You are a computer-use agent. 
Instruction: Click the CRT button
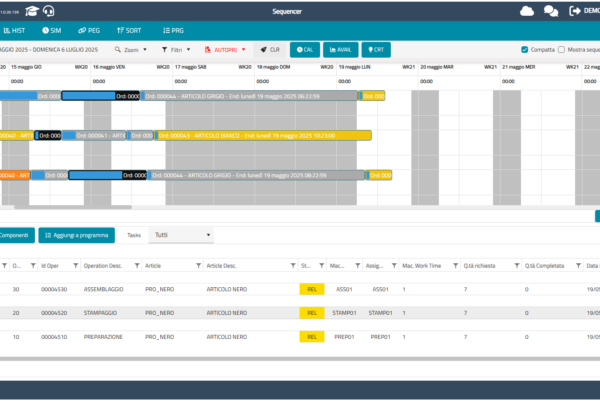click(x=376, y=50)
